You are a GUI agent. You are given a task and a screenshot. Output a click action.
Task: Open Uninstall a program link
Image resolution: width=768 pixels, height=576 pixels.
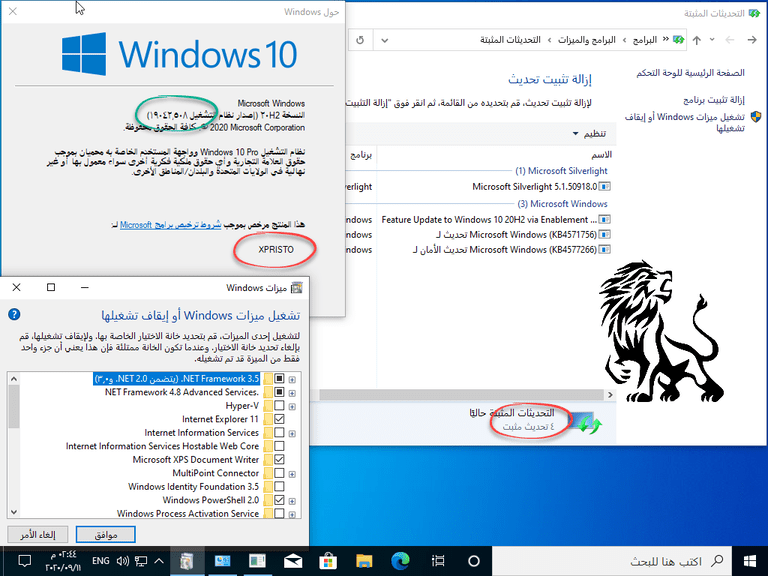pos(714,100)
